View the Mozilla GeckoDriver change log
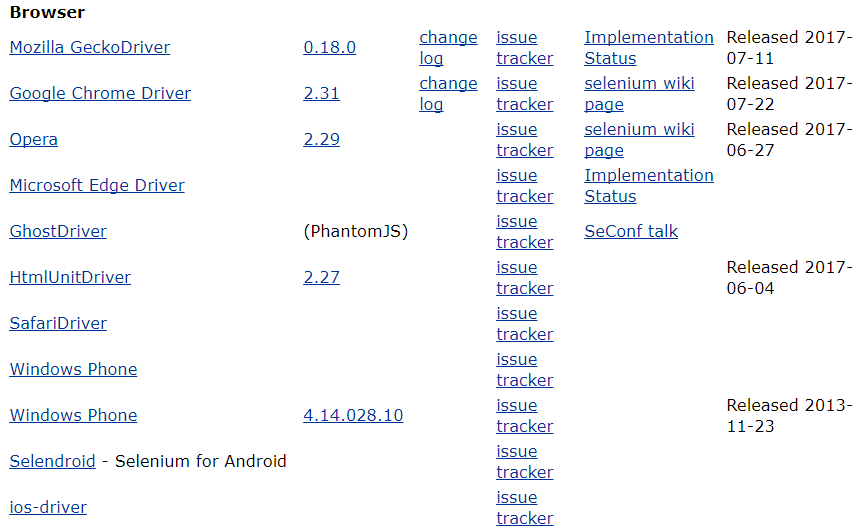The height and width of the screenshot is (531, 868). (x=448, y=48)
